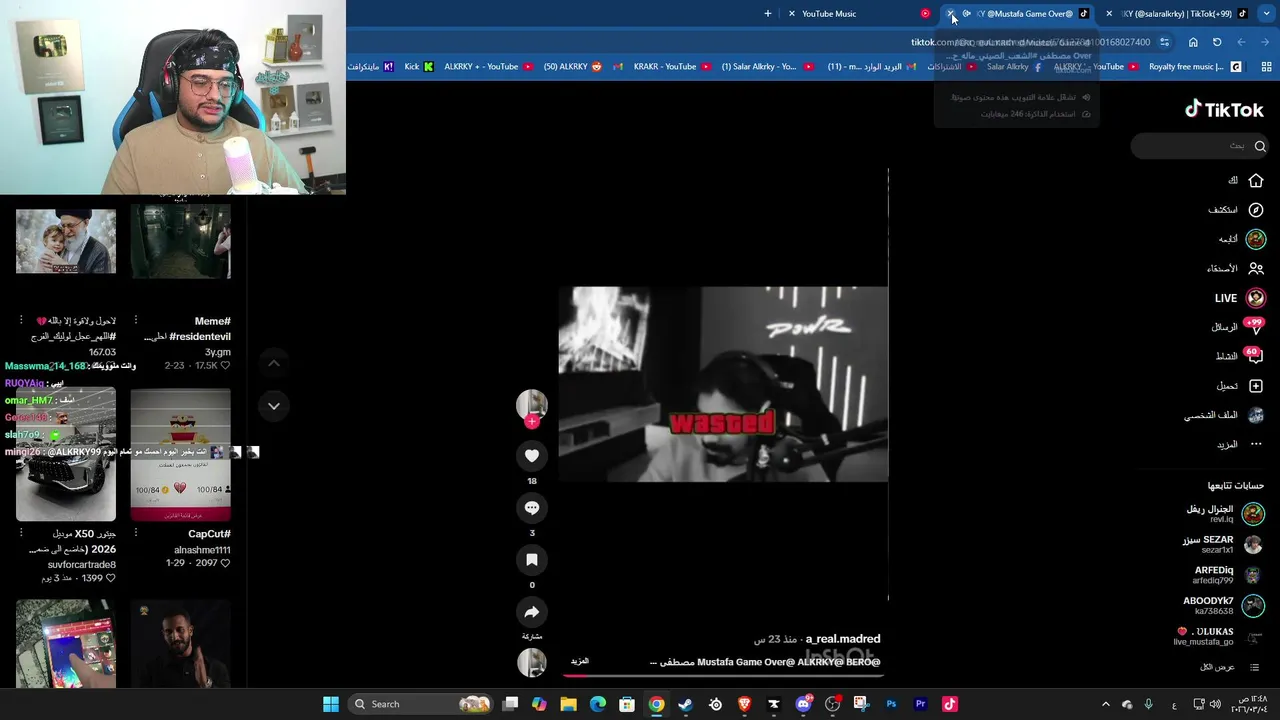Open the TikTok For You home icon
Image resolution: width=1280 pixels, height=720 pixels.
pyautogui.click(x=1256, y=181)
